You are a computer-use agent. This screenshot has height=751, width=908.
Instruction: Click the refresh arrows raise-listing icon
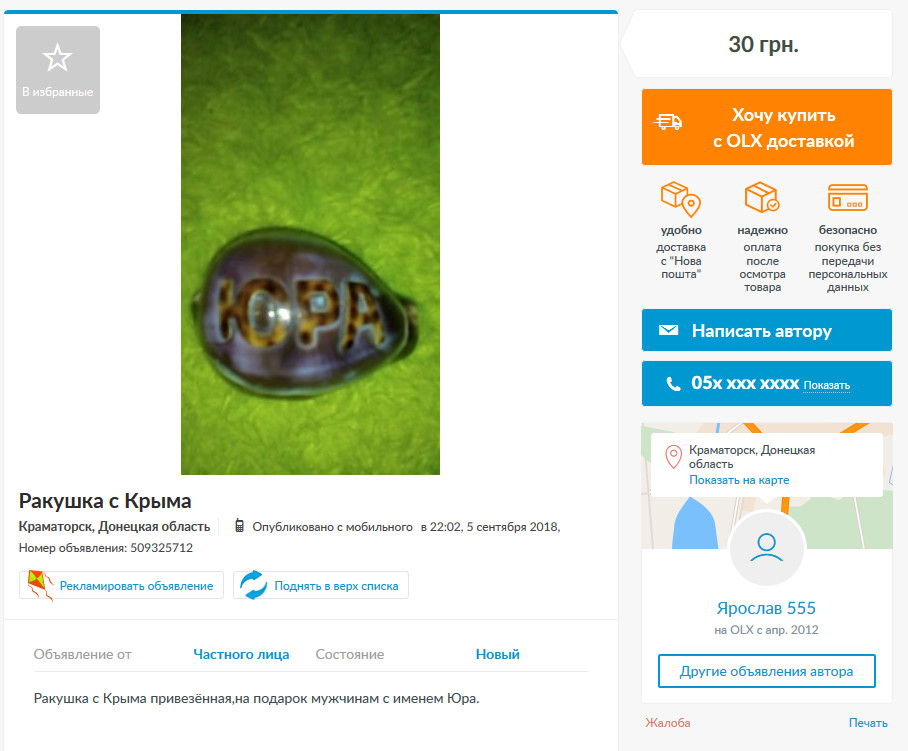point(253,585)
